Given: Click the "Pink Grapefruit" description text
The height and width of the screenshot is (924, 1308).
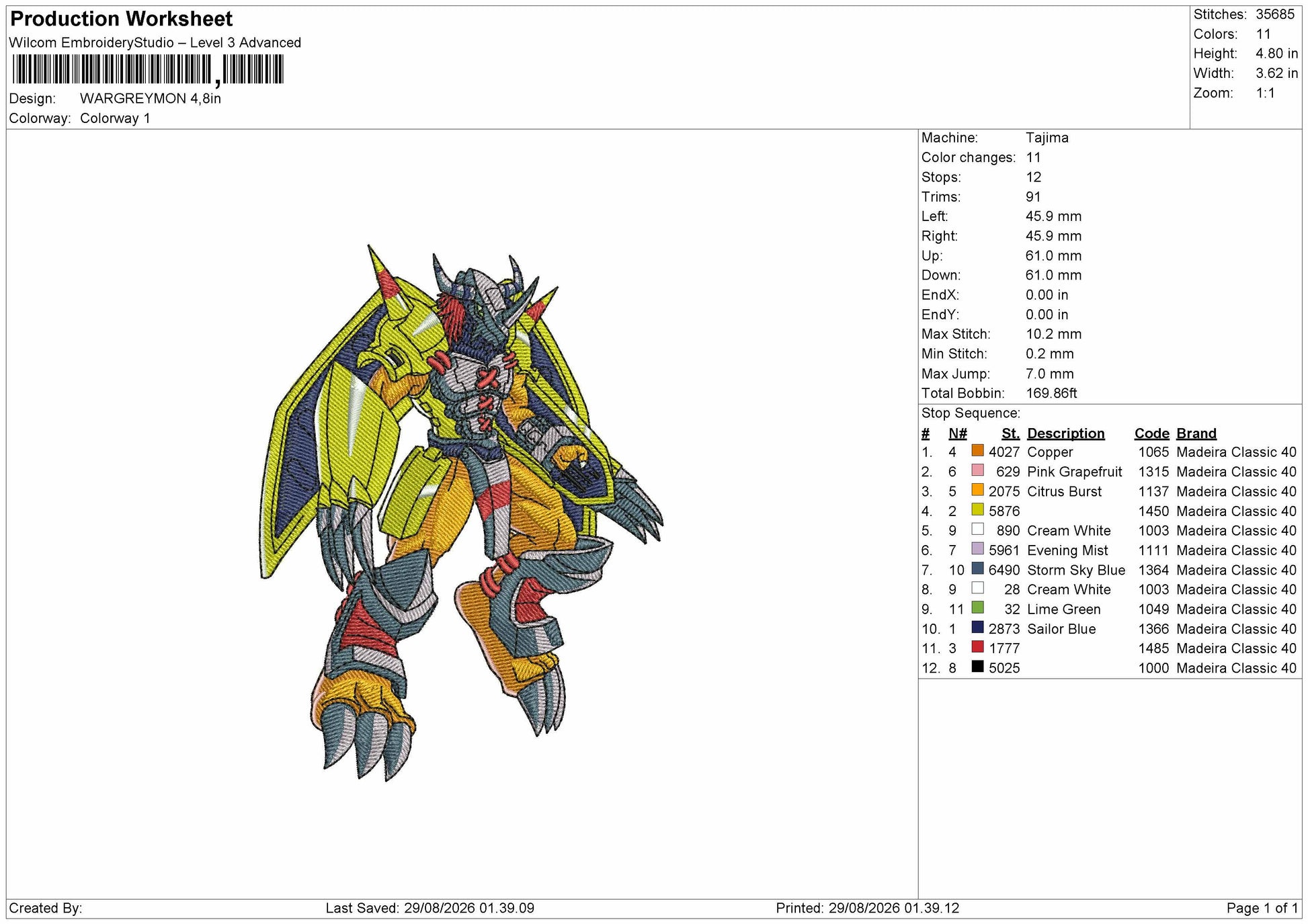Looking at the screenshot, I should pyautogui.click(x=1075, y=472).
